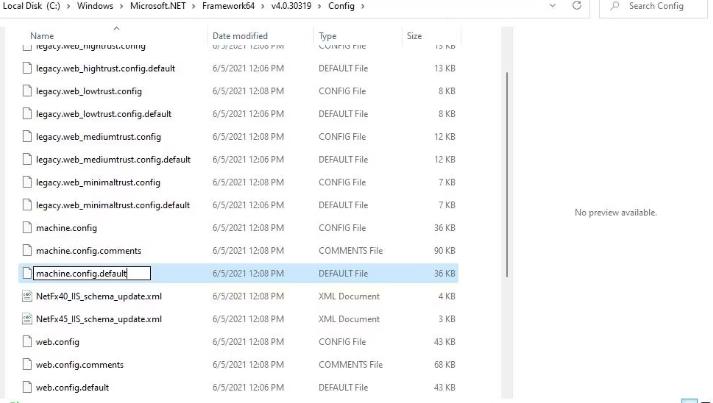Click the file icon beside legacy.web_mediumtrust.config.default
This screenshot has width=713, height=403.
(27, 159)
